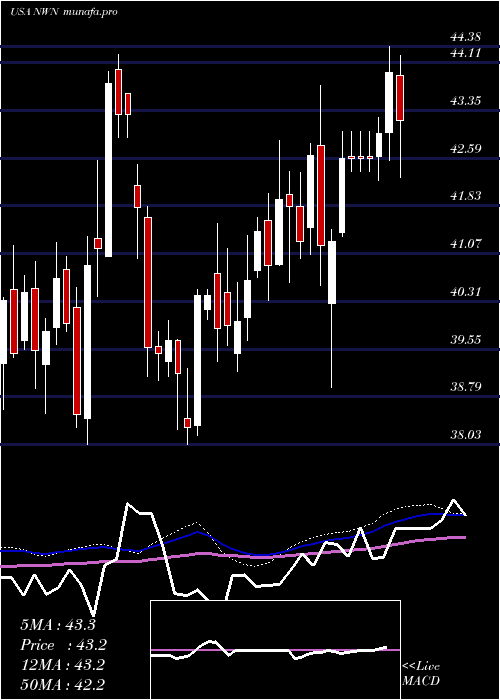The height and width of the screenshot is (700, 500).
Task: Click the 43.35 price level label
Action: [466, 101]
